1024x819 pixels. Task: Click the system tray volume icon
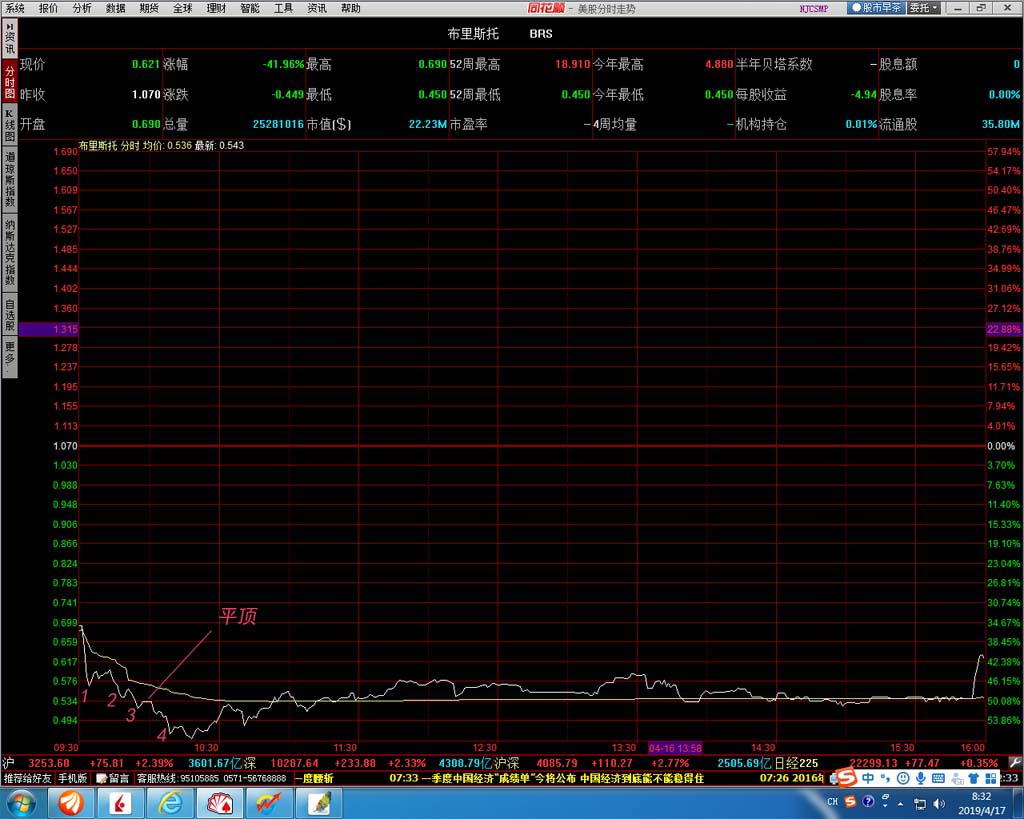click(939, 803)
